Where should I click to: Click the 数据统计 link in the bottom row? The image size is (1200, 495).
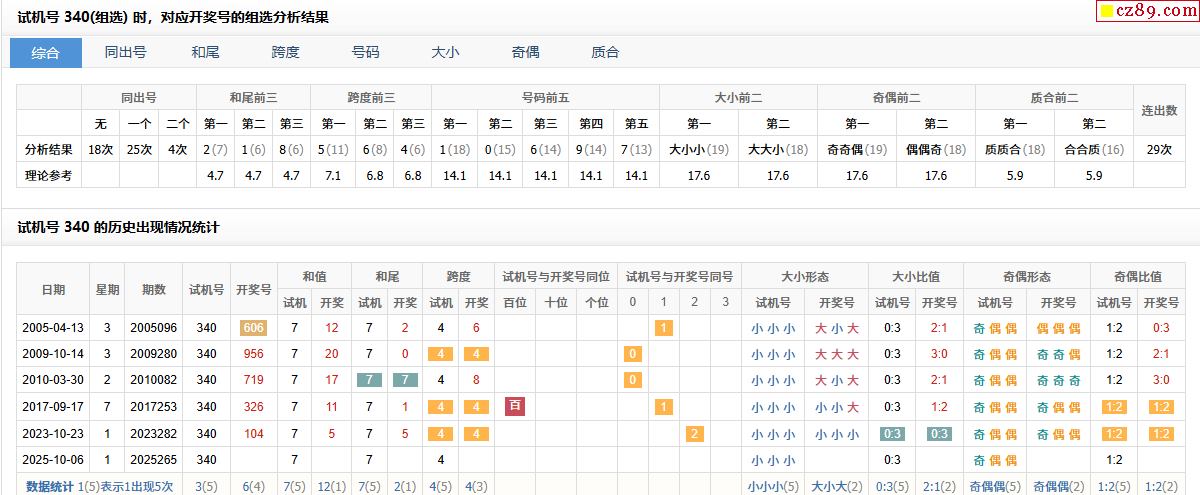click(50, 486)
